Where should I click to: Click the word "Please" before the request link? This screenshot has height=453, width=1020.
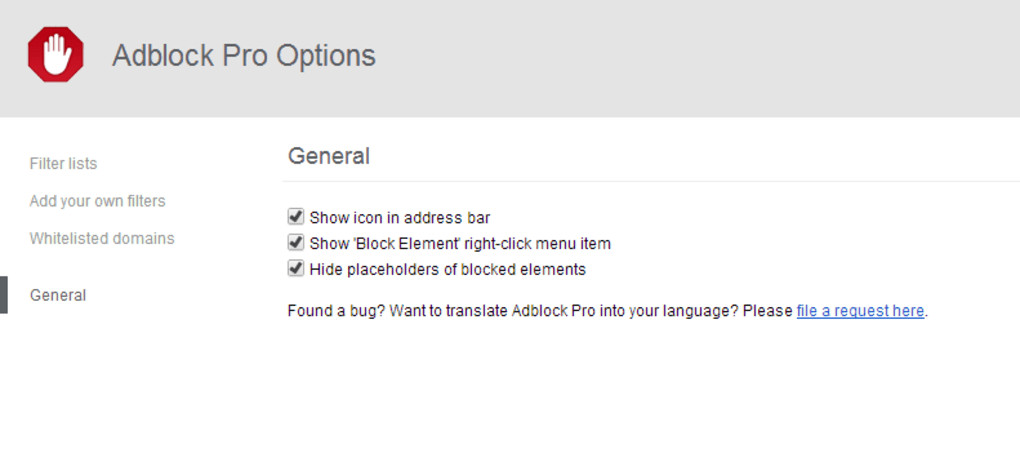[767, 311]
